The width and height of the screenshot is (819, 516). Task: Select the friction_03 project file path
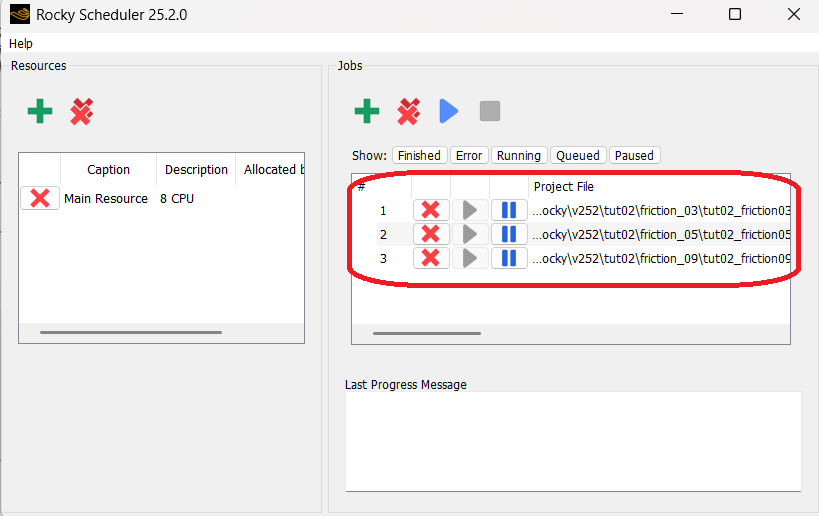click(x=661, y=210)
